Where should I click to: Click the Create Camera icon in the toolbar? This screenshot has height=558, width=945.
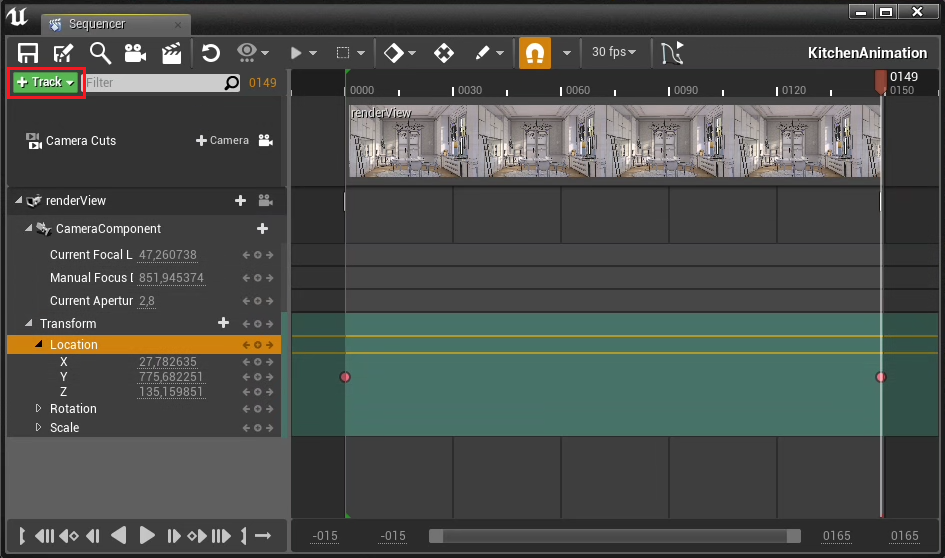pos(135,53)
